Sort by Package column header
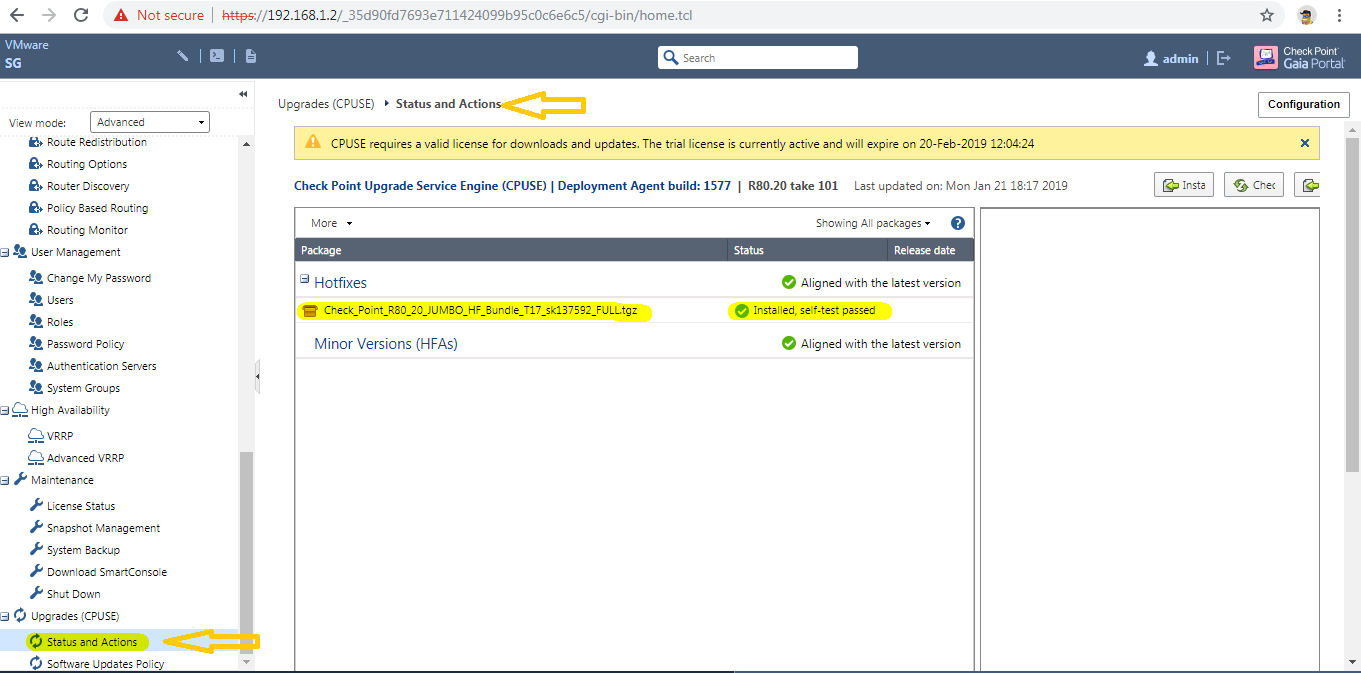This screenshot has height=673, width=1361. click(511, 250)
